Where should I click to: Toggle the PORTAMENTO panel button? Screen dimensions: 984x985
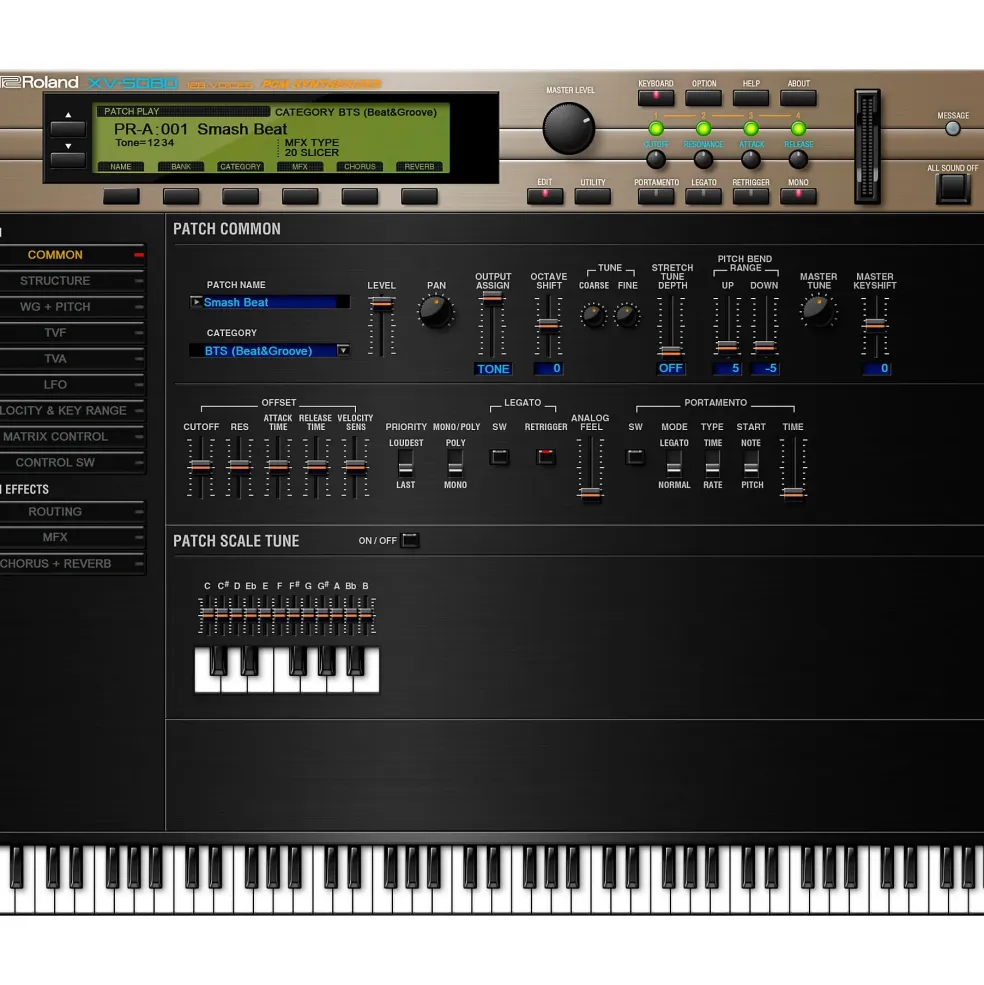pyautogui.click(x=655, y=197)
